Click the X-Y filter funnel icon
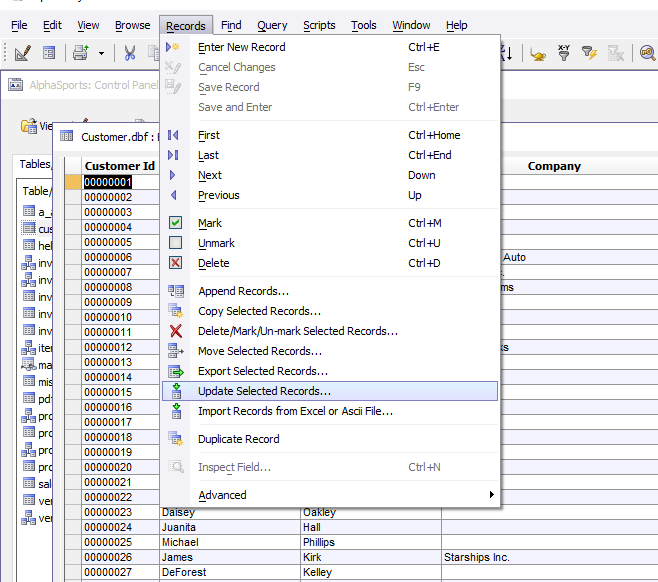The width and height of the screenshot is (658, 582). pos(564,53)
